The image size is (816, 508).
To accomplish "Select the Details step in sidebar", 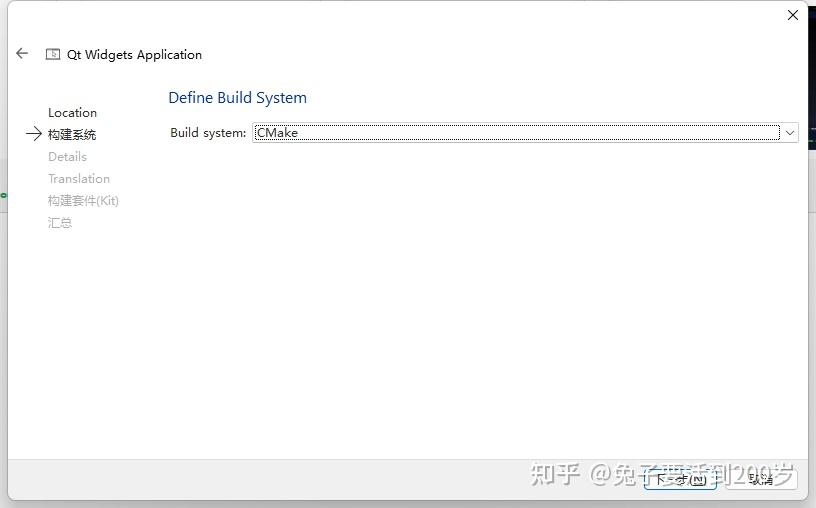I will [x=67, y=157].
